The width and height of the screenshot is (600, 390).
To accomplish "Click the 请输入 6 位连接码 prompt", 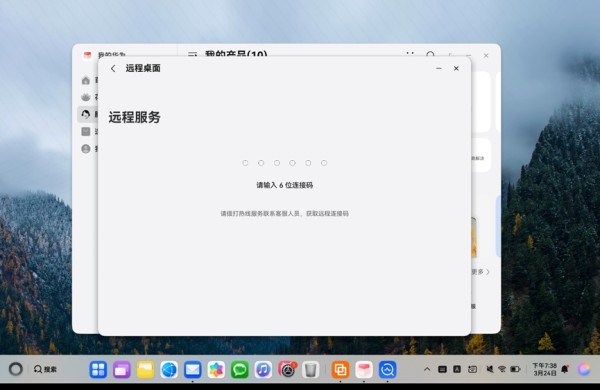I will (x=284, y=185).
